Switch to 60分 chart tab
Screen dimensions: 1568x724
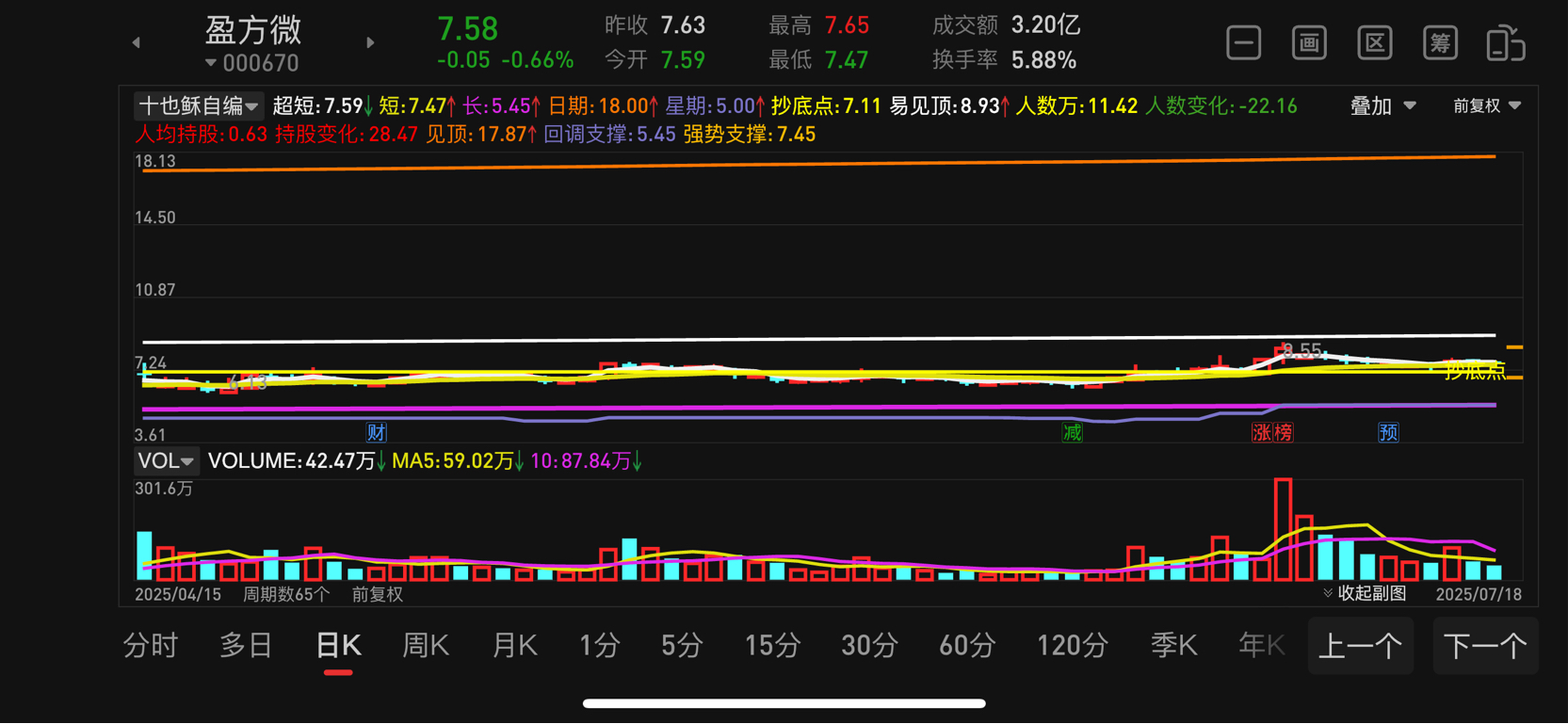tap(967, 646)
